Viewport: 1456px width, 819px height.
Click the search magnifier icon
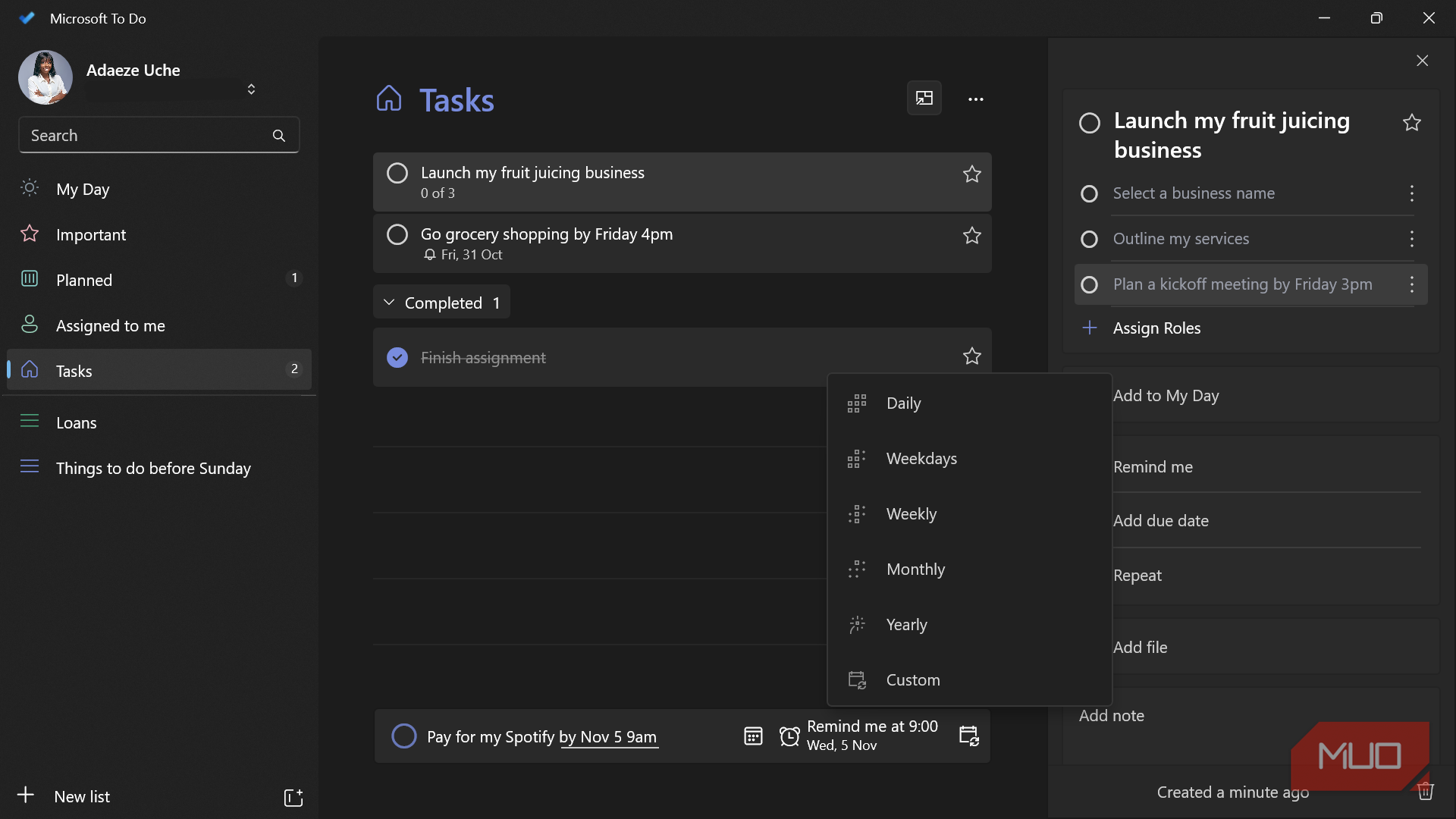click(279, 136)
